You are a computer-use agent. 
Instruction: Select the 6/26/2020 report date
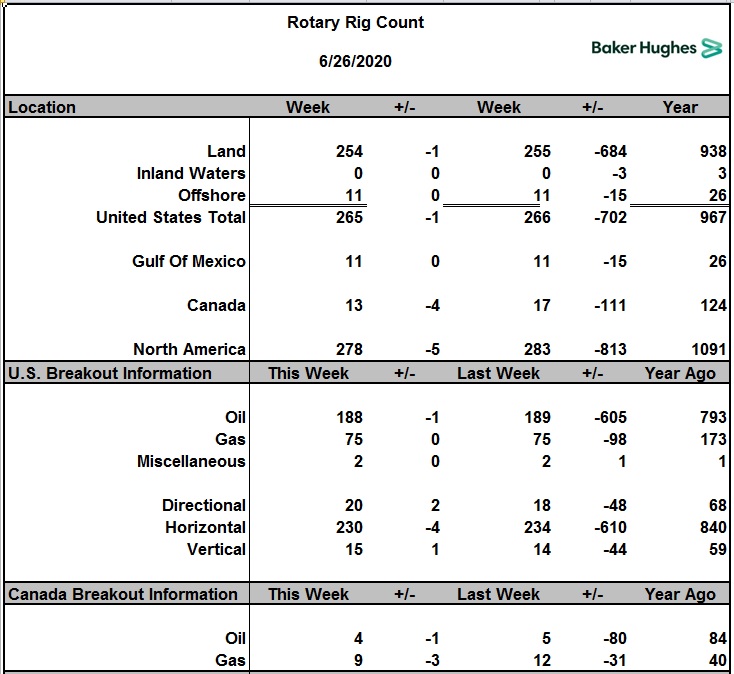point(355,61)
